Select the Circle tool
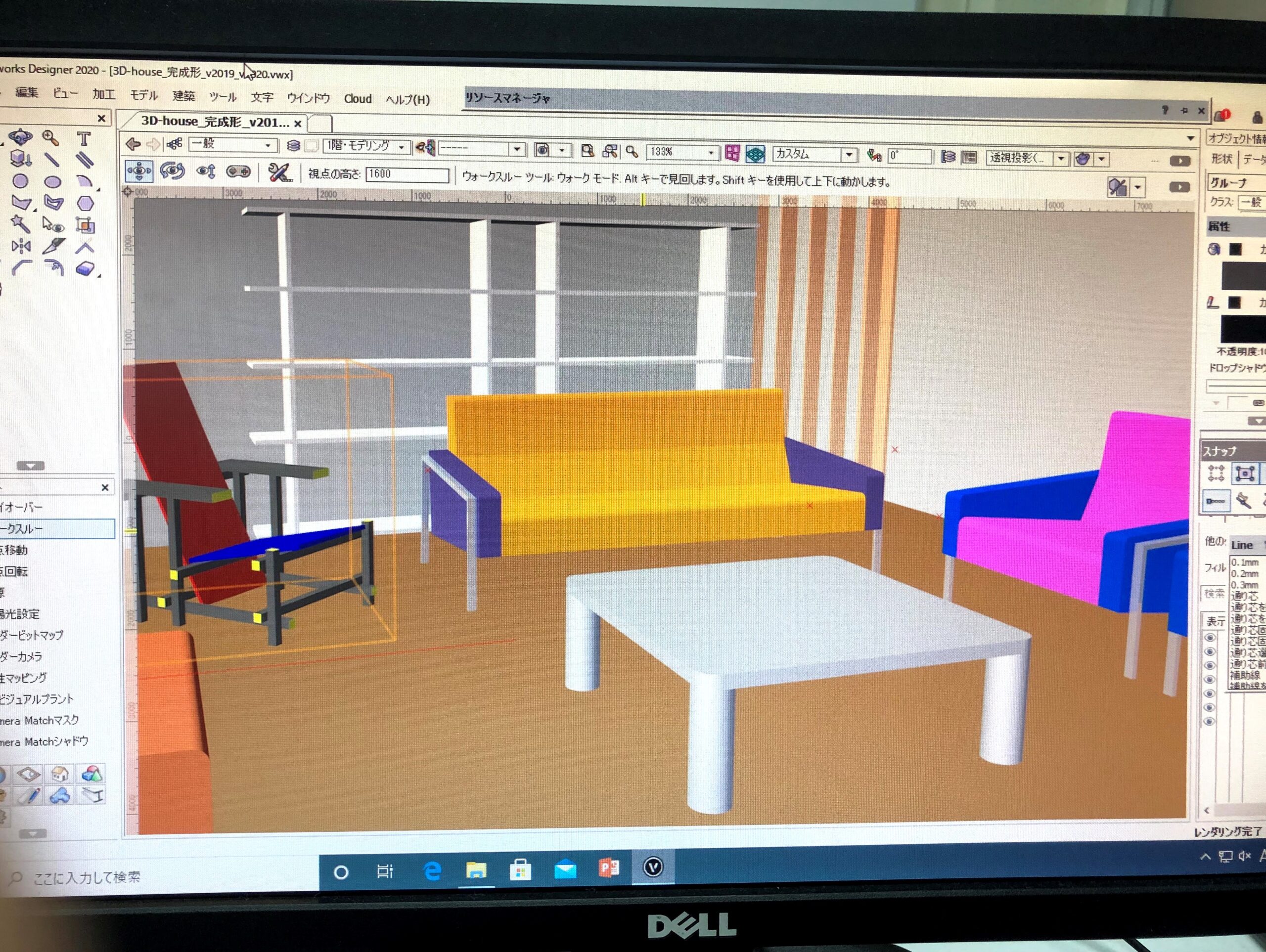This screenshot has height=952, width=1266. coord(21,181)
